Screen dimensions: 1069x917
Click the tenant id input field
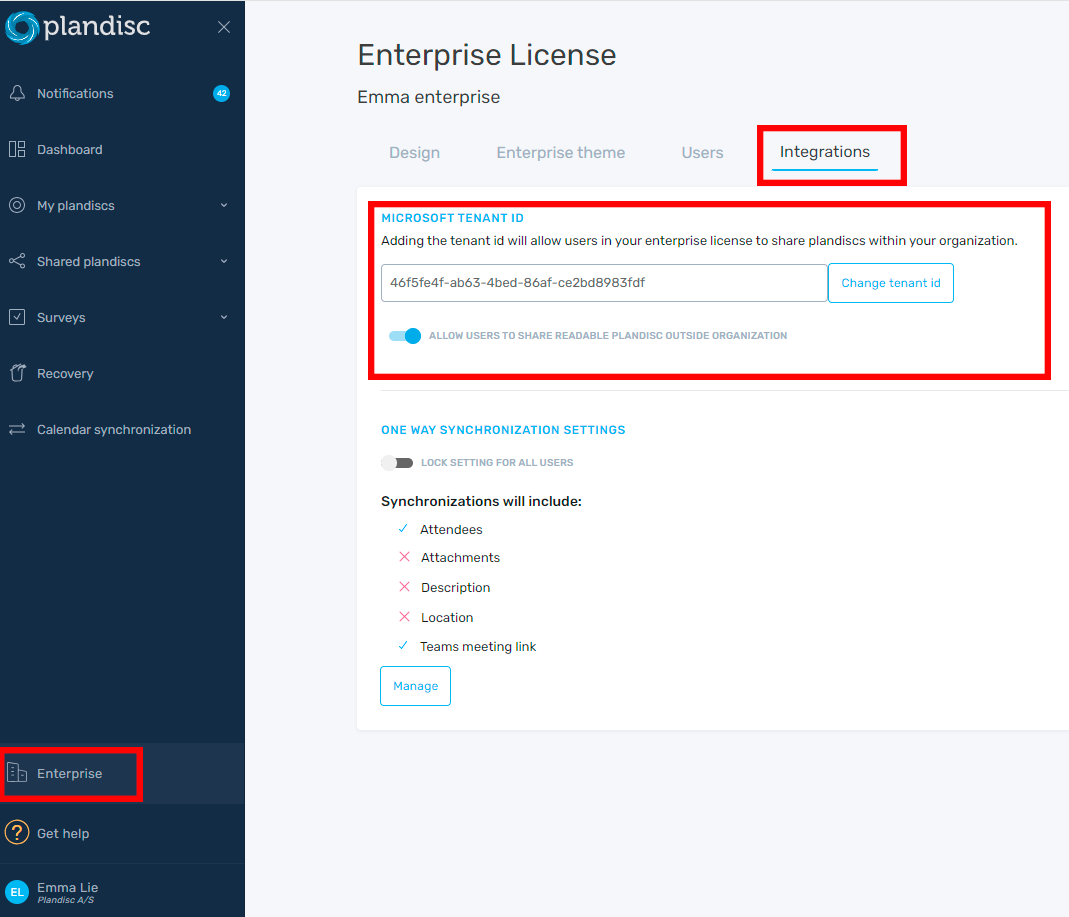pos(604,283)
